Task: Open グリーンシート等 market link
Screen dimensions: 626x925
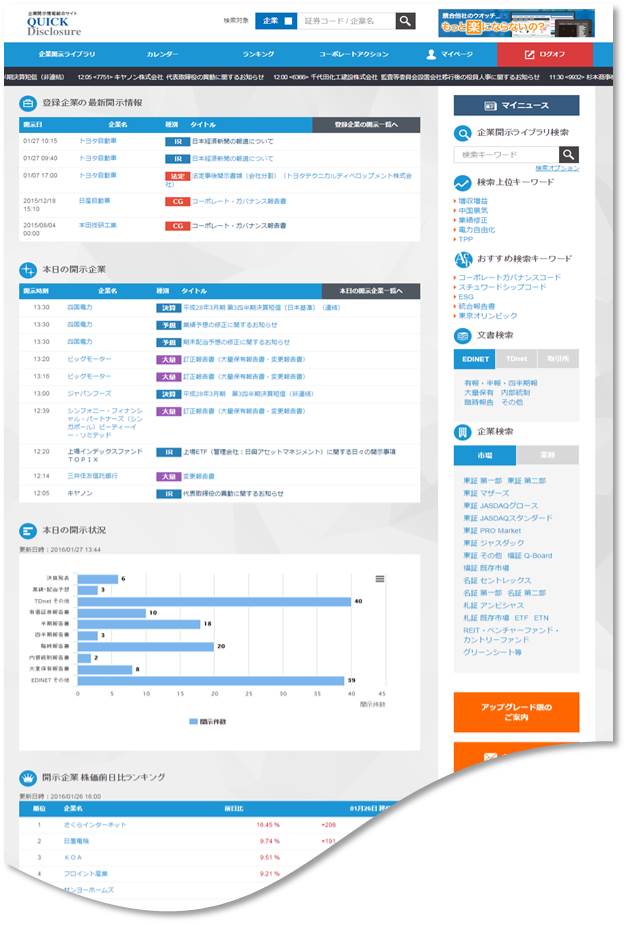Action: point(492,652)
